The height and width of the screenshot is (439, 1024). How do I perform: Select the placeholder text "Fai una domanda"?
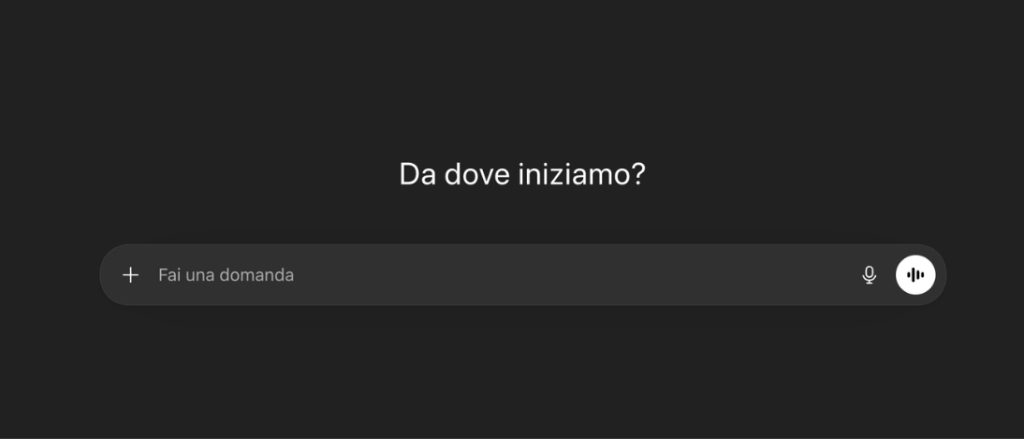point(226,275)
